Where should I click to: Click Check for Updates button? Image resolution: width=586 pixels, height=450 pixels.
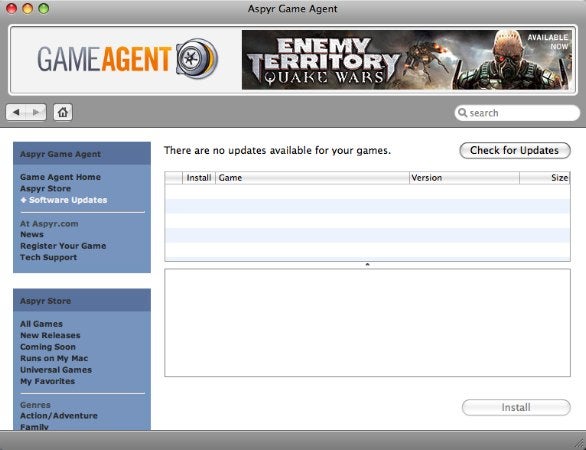515,150
